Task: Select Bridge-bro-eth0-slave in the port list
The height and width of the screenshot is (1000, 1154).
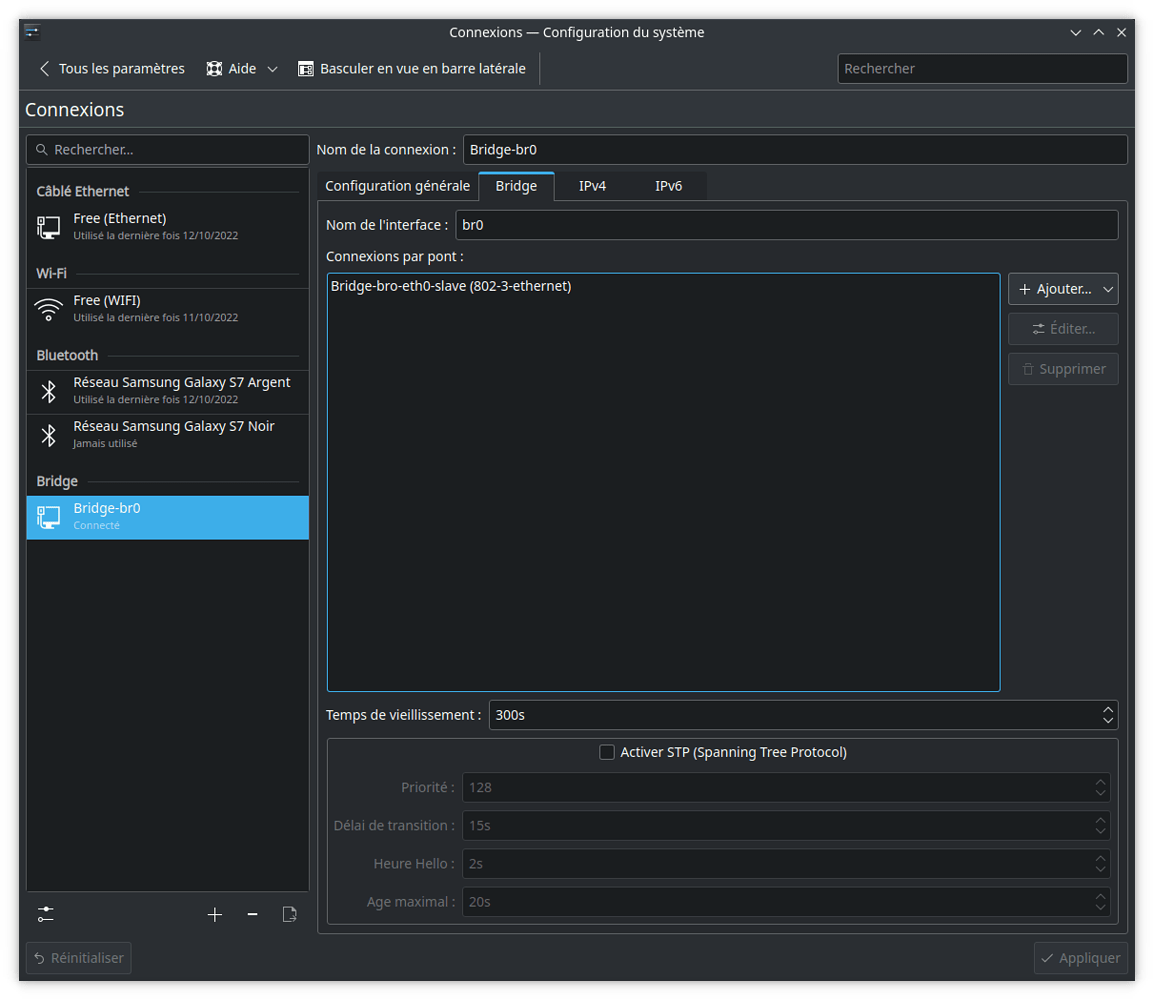Action: tap(450, 286)
